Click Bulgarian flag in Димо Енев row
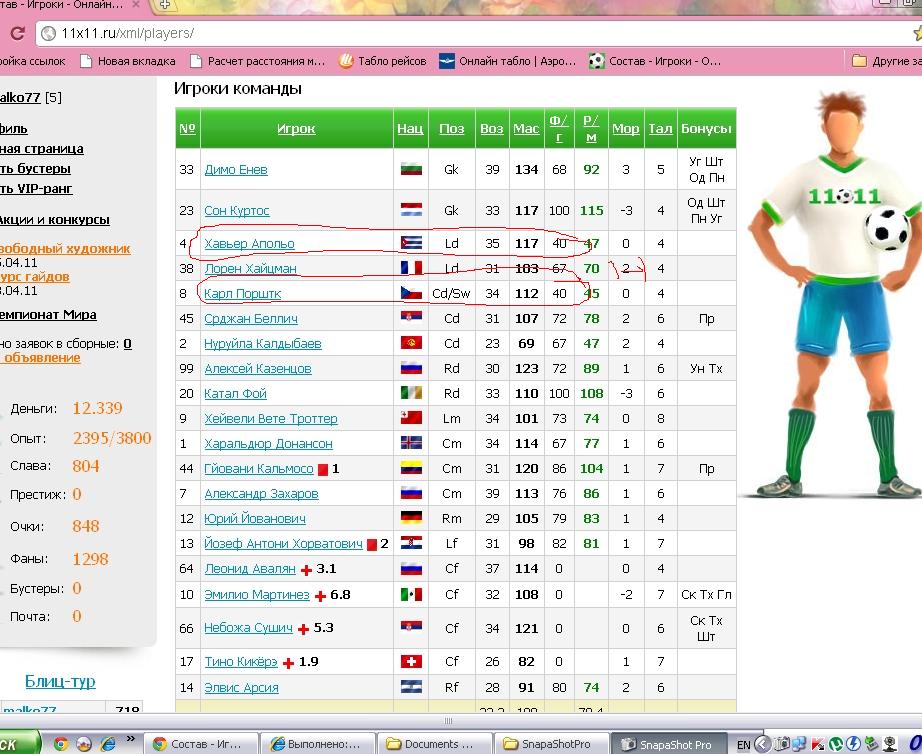The image size is (922, 754). [x=410, y=170]
